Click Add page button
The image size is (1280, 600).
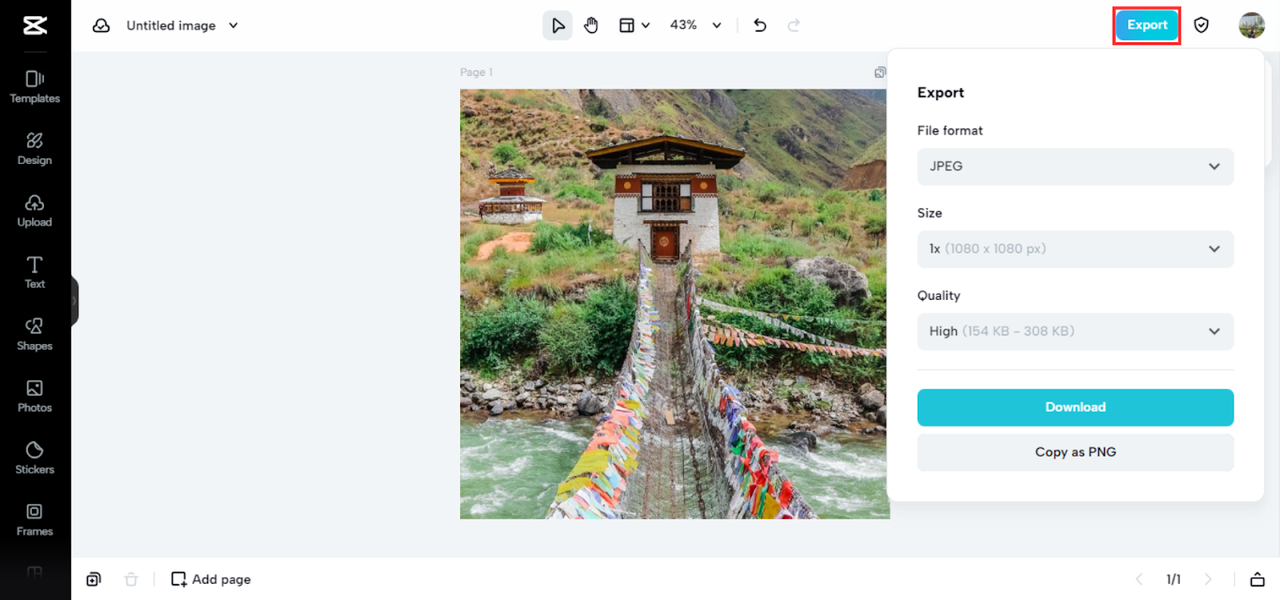click(x=211, y=579)
